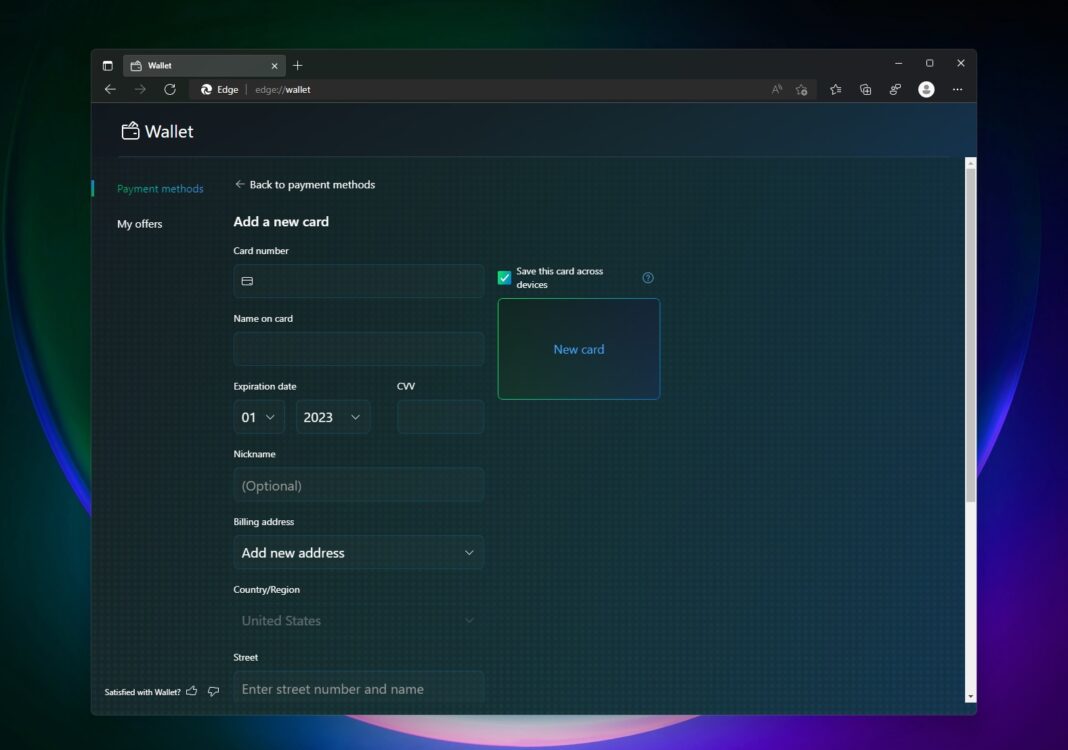Click the Favorites star icon
The image size is (1068, 750).
[x=835, y=89]
